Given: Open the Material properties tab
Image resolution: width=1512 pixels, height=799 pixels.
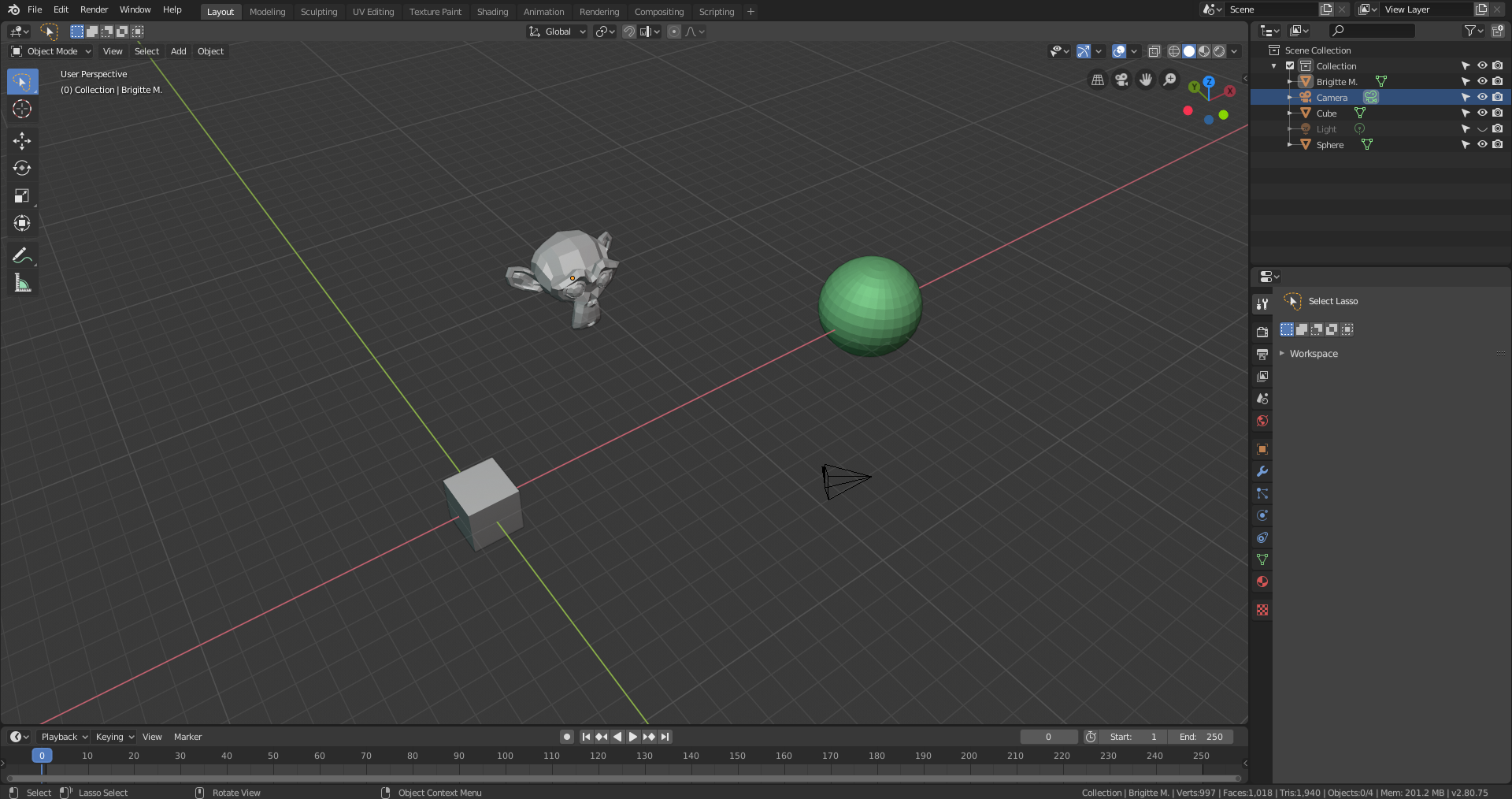Looking at the screenshot, I should coord(1262,582).
